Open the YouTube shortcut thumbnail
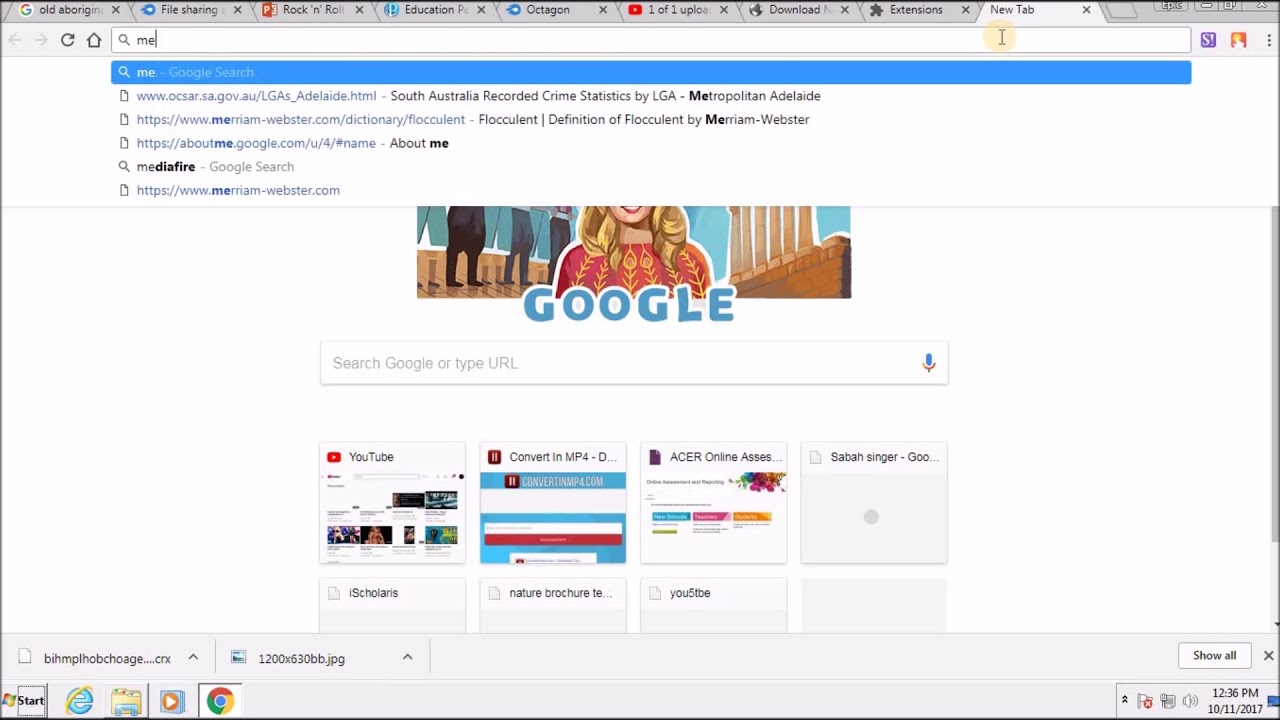The image size is (1280, 720). coord(392,503)
